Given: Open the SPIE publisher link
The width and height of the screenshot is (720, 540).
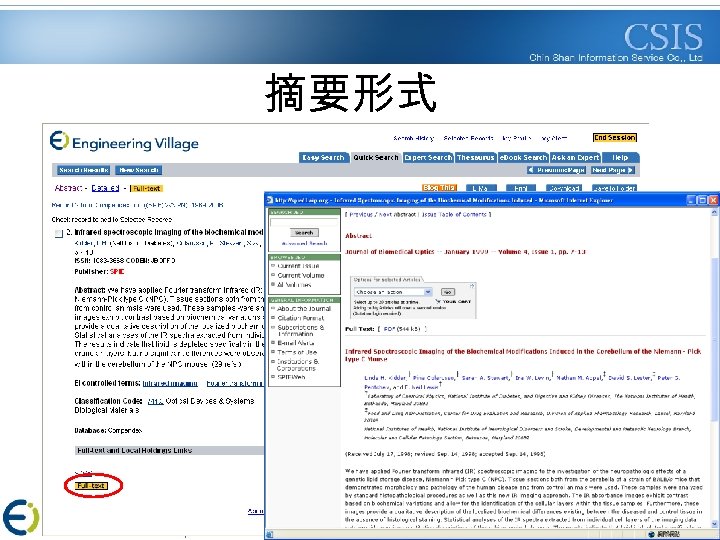Looking at the screenshot, I should tap(117, 272).
